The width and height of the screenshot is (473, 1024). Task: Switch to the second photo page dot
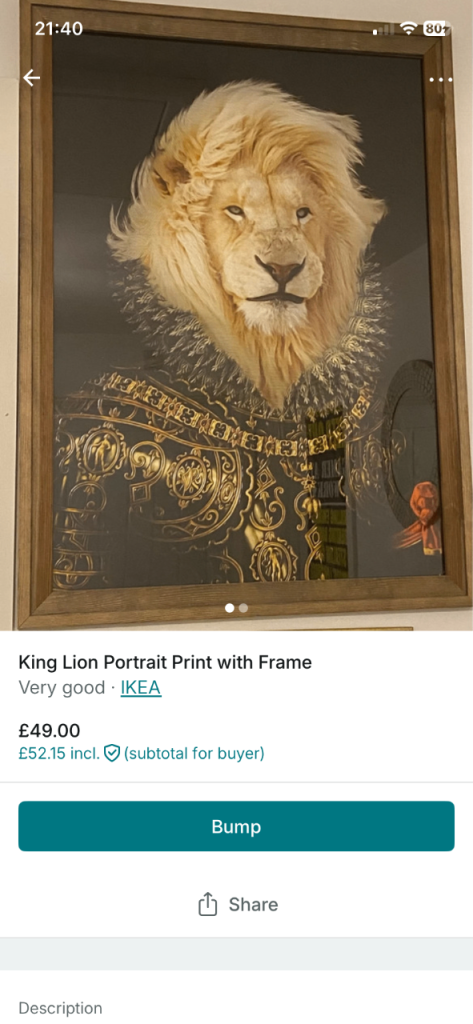[x=243, y=608]
